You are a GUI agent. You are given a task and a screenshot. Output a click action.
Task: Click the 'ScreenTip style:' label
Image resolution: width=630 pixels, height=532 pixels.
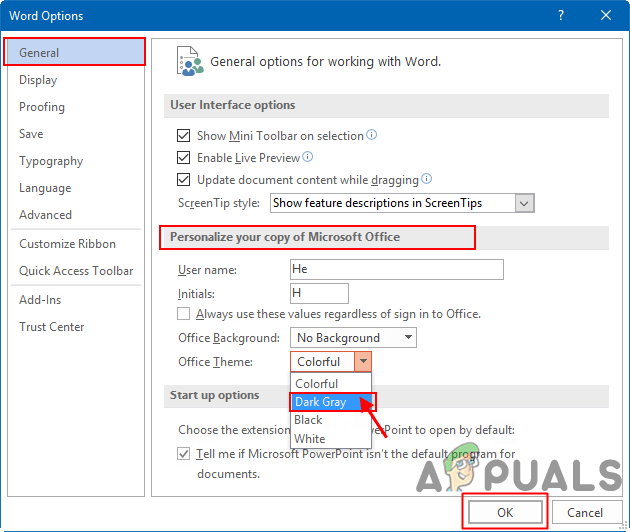click(219, 203)
